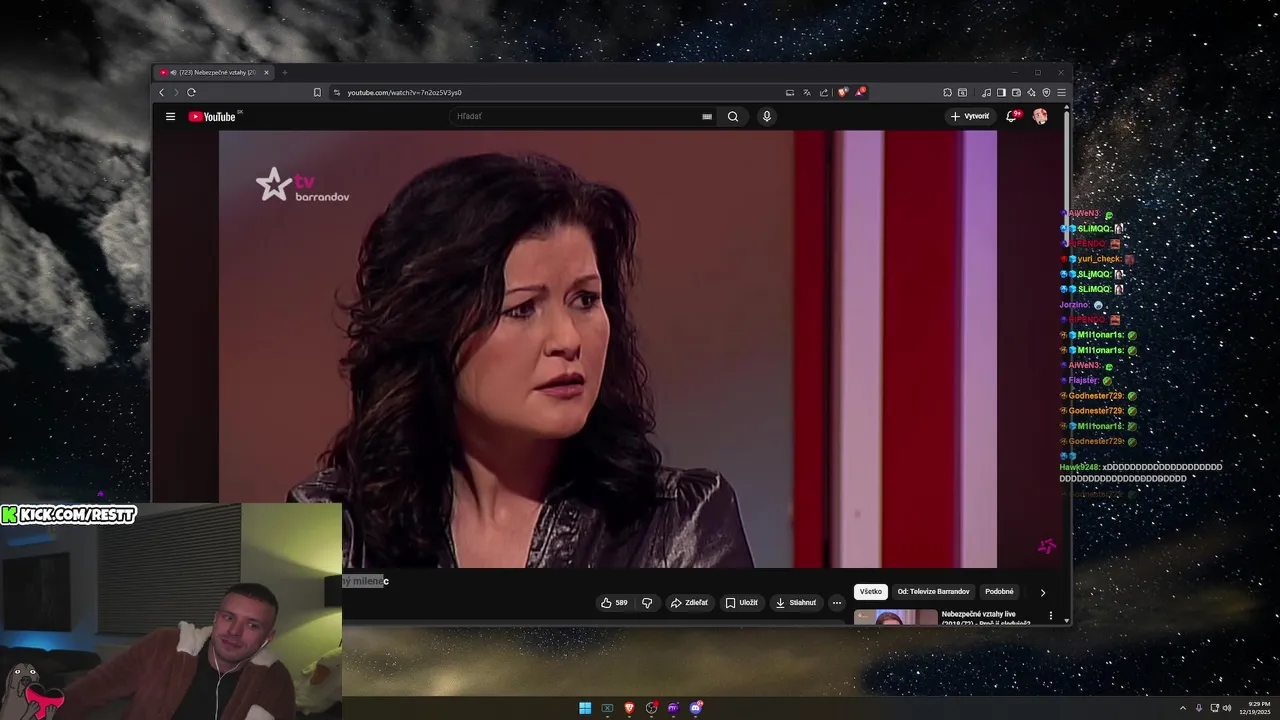This screenshot has width=1280, height=720.
Task: Save the video with Uložiť
Action: (742, 602)
